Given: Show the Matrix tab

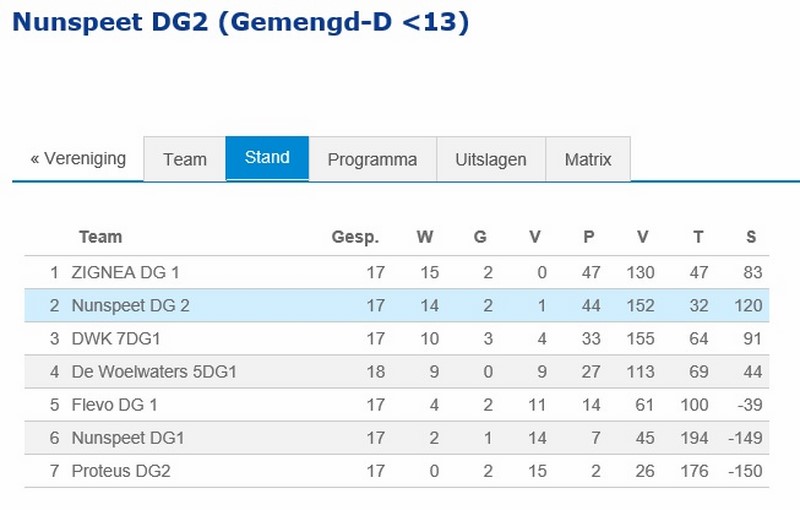Looking at the screenshot, I should [588, 159].
